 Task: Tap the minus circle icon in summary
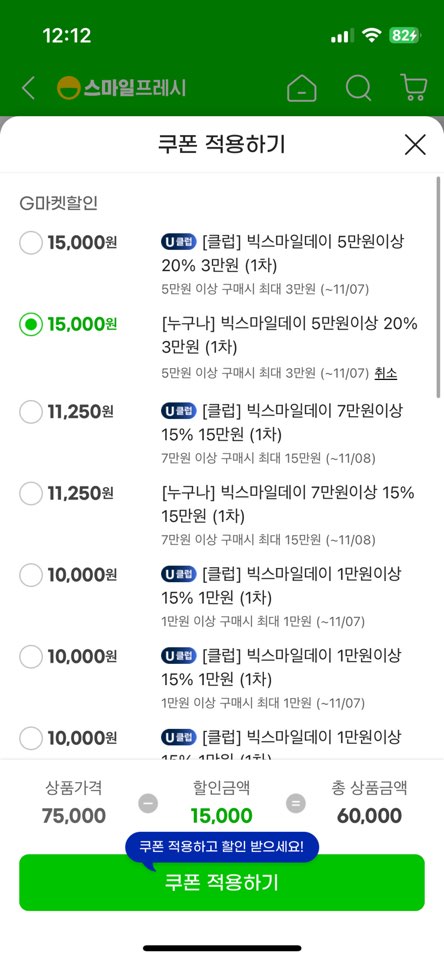[x=148, y=803]
